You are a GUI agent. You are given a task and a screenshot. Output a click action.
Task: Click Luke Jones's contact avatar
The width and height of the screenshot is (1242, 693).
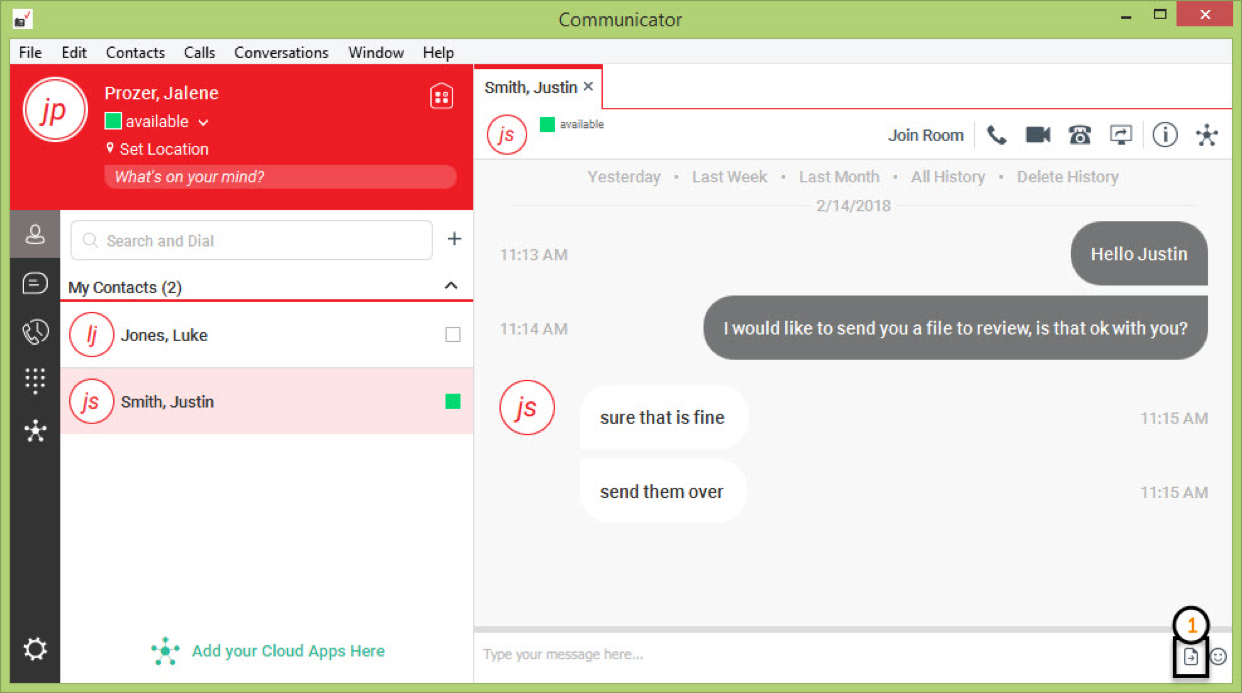point(91,335)
